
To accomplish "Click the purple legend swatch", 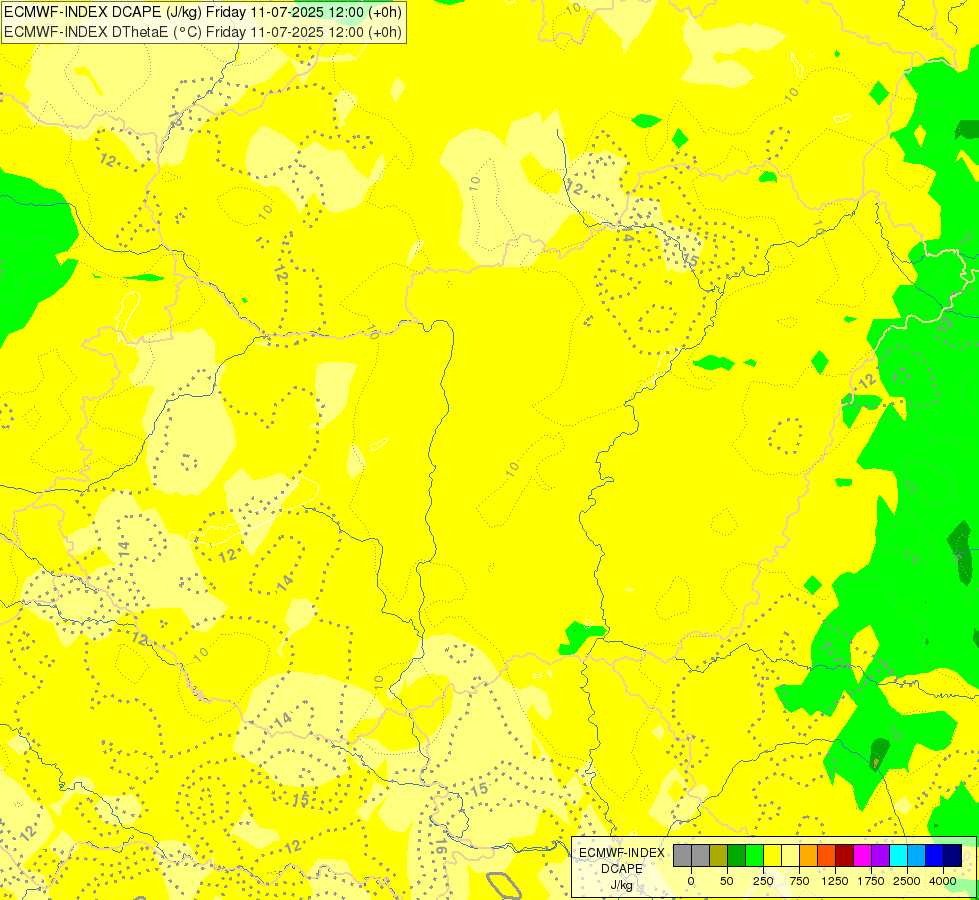I will pyautogui.click(x=880, y=855).
